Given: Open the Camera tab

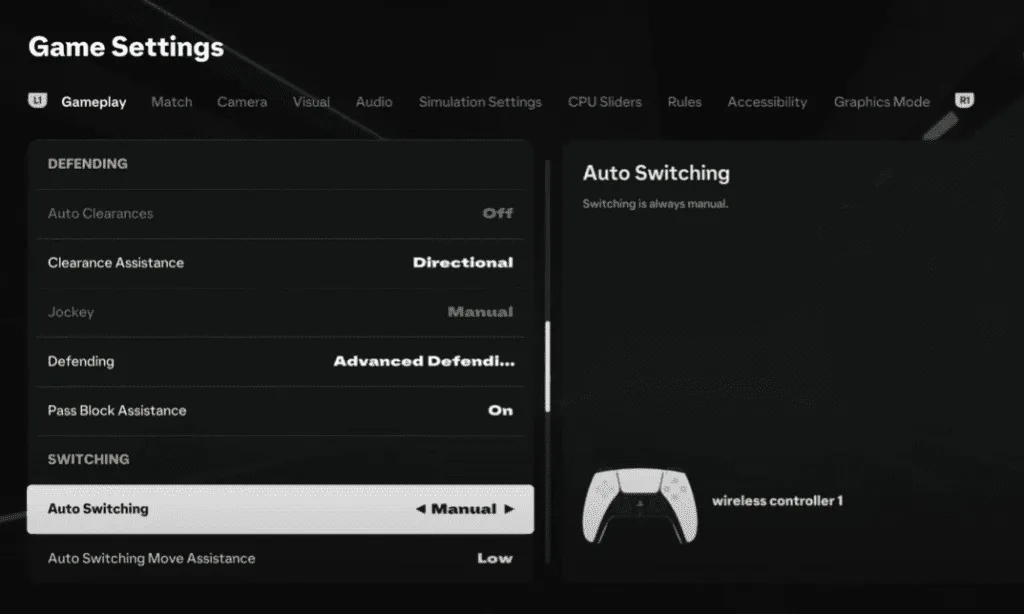Looking at the screenshot, I should pyautogui.click(x=242, y=102).
